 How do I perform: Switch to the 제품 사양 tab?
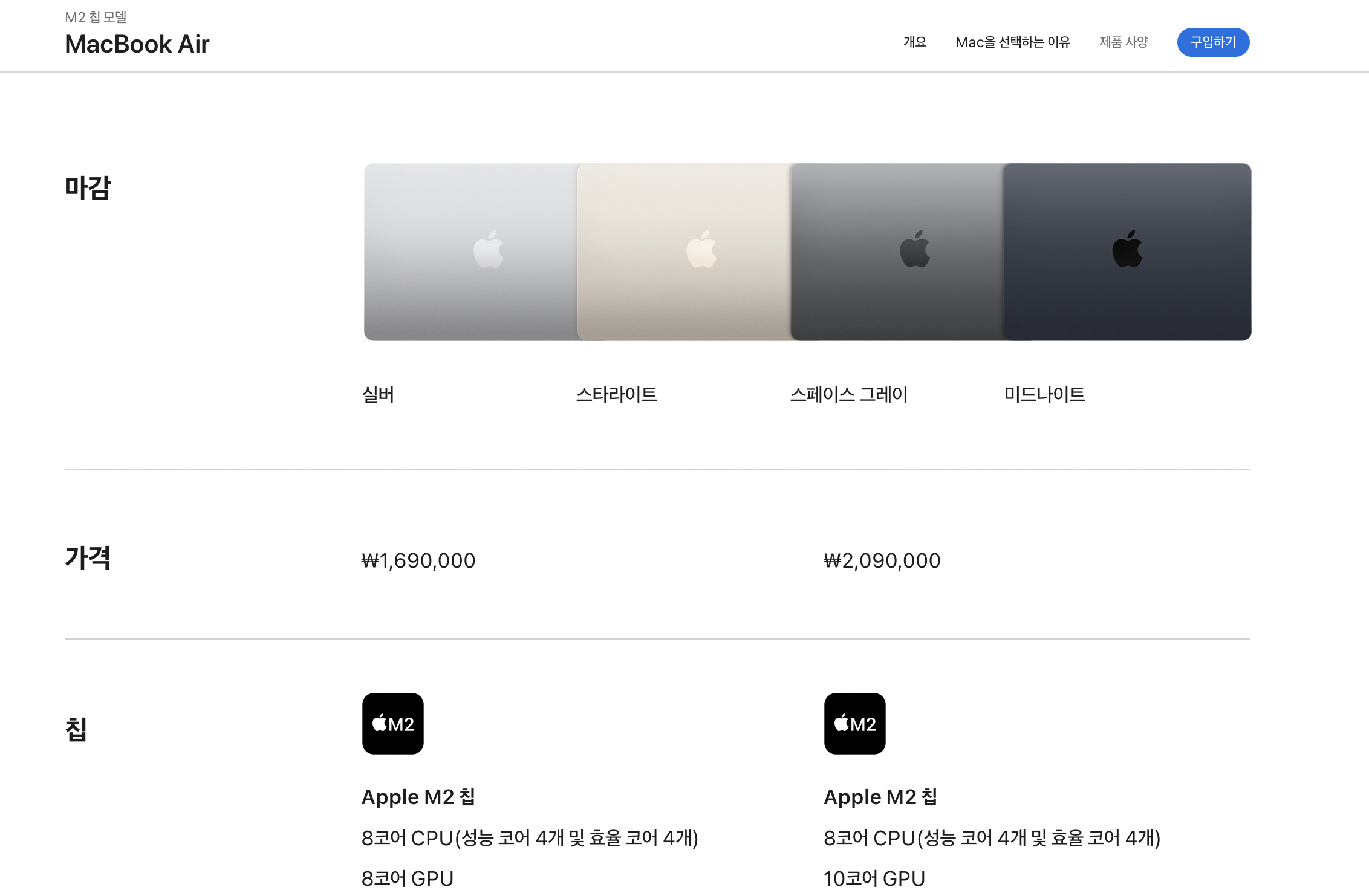tap(1123, 42)
